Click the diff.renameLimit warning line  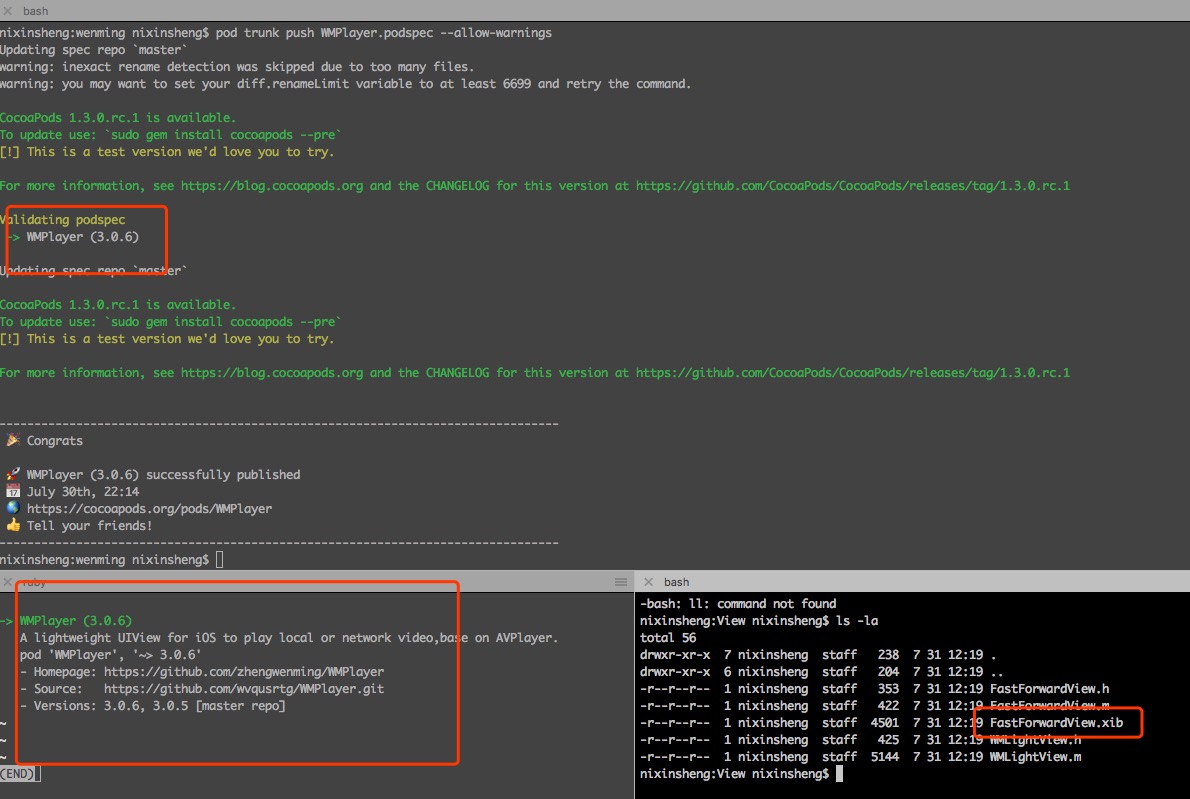345,83
